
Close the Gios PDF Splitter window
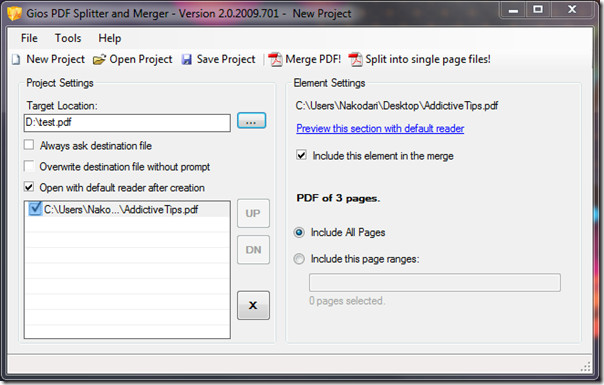point(572,10)
